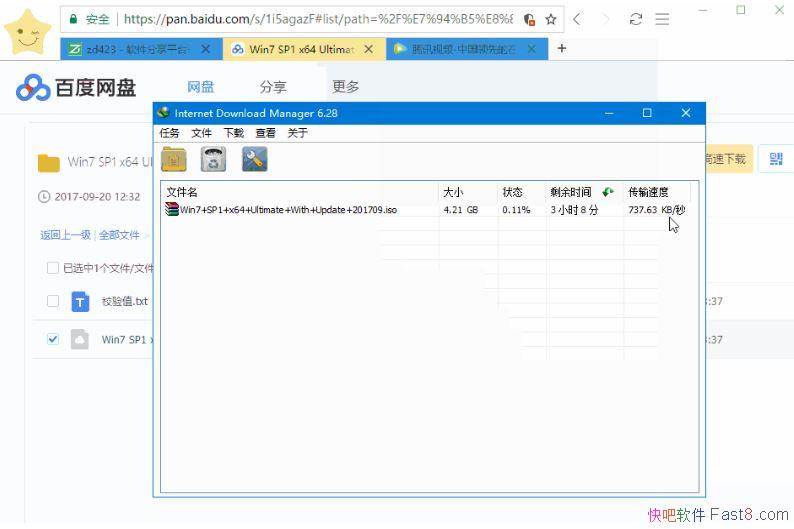The width and height of the screenshot is (794, 529).
Task: Open the 下载 menu in IDM
Action: pyautogui.click(x=233, y=133)
